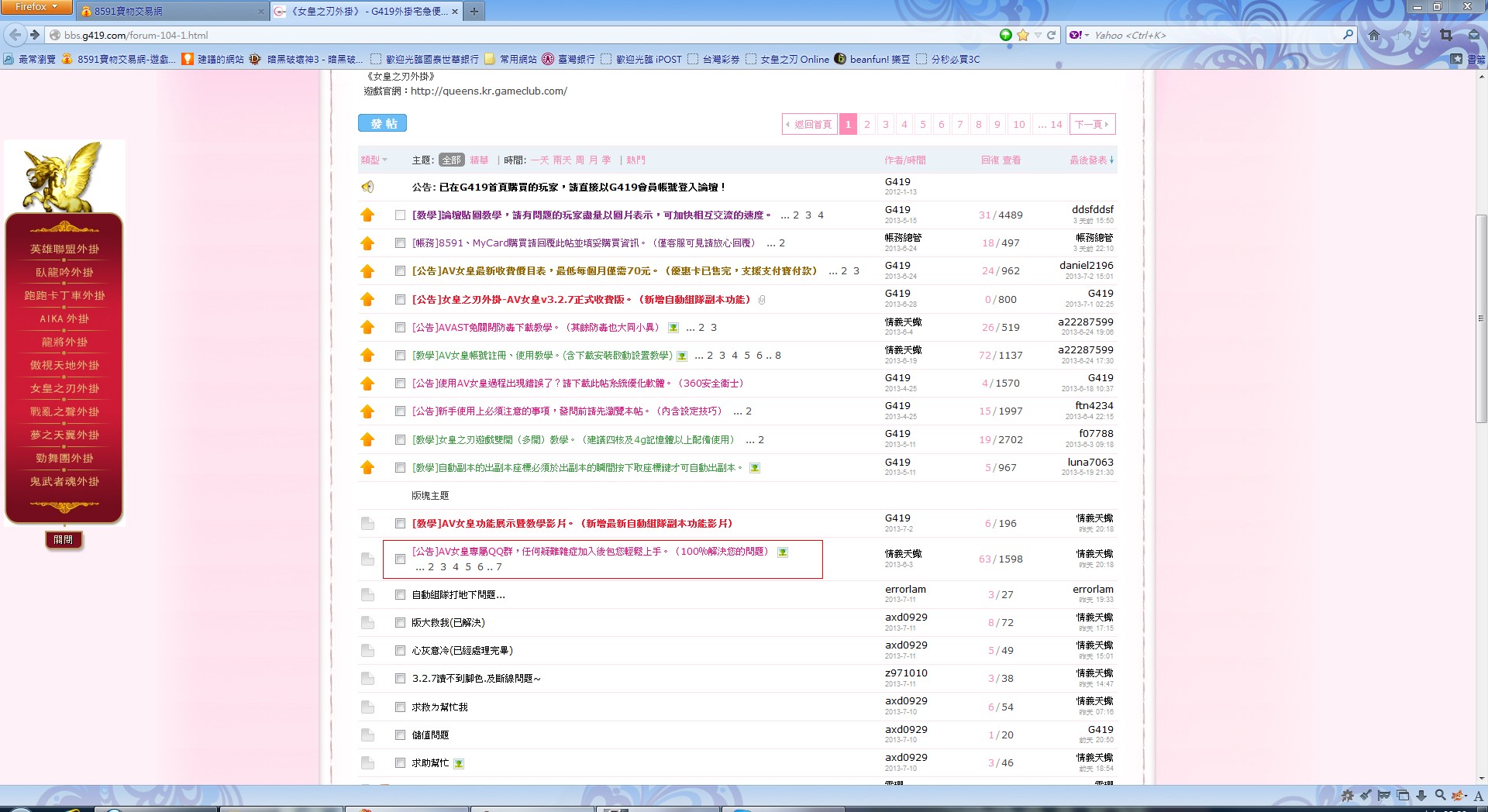Click the gear icon in add-on bar
1488x812 pixels.
[x=1348, y=795]
